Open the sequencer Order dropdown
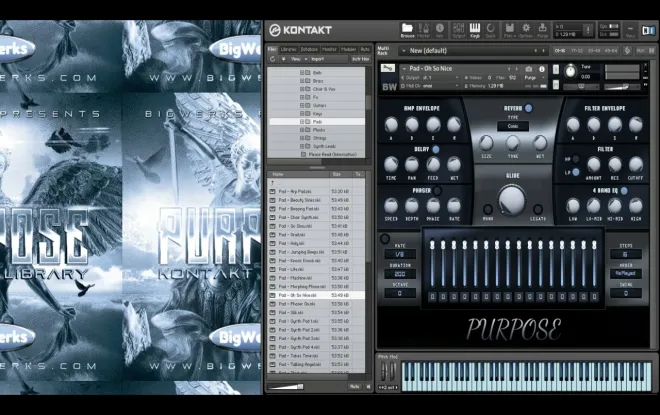 coord(626,273)
